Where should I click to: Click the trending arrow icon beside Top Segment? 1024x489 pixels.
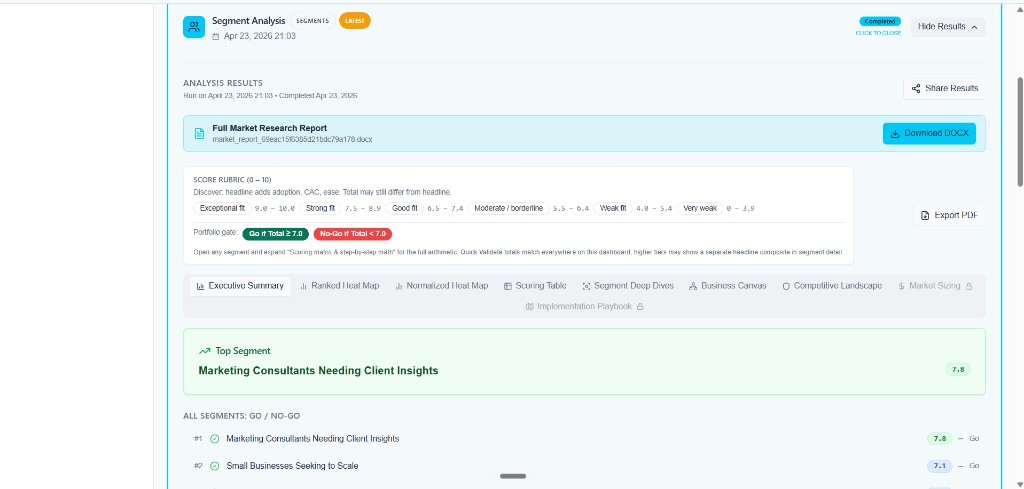204,351
